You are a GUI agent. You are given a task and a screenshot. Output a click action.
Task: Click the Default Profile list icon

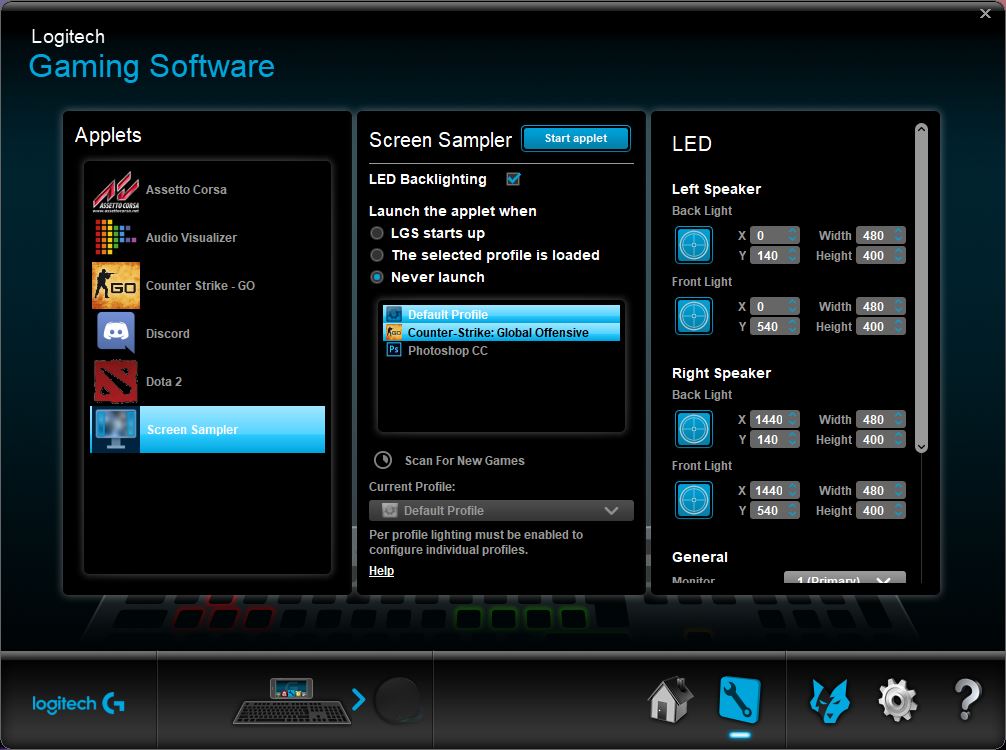point(394,314)
